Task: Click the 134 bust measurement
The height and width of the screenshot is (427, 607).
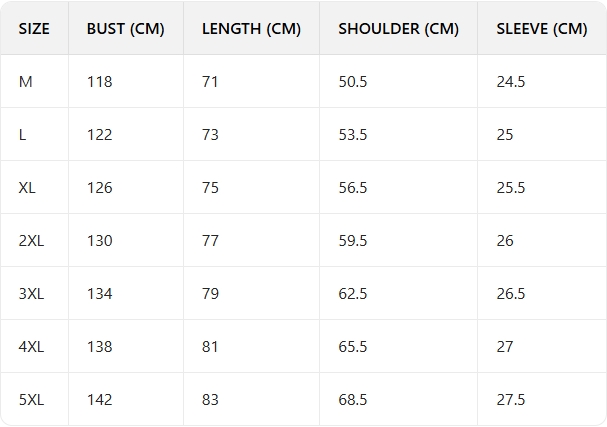Action: pos(100,294)
